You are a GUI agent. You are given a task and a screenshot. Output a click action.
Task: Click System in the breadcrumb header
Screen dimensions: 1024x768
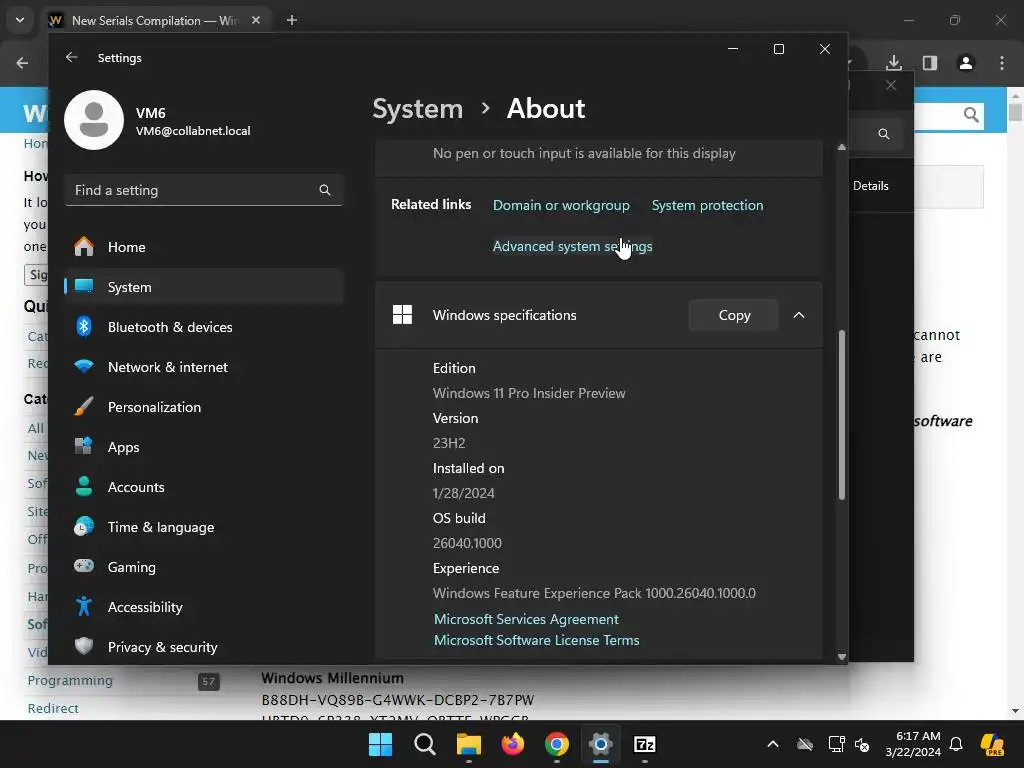point(417,108)
